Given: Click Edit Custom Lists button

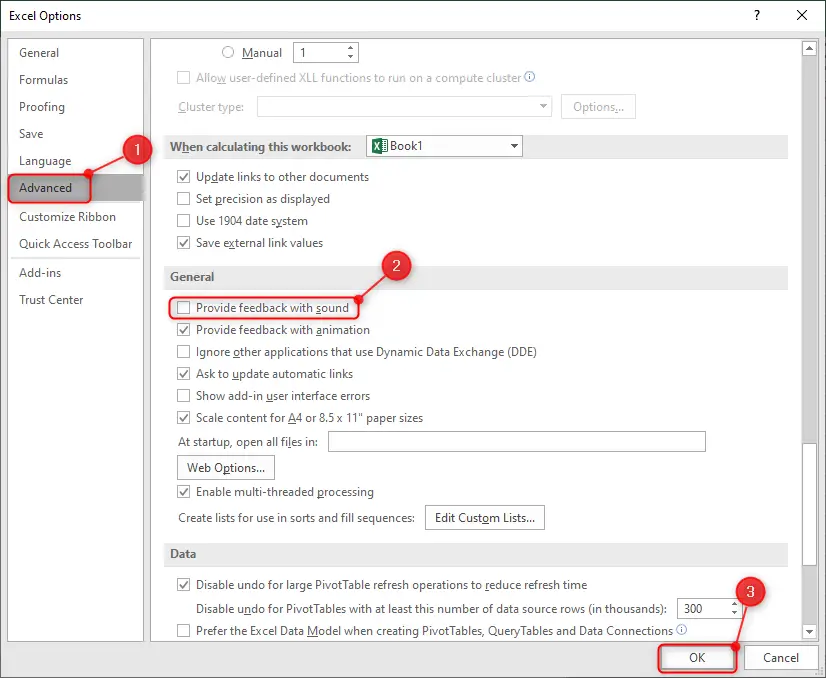Looking at the screenshot, I should 484,517.
